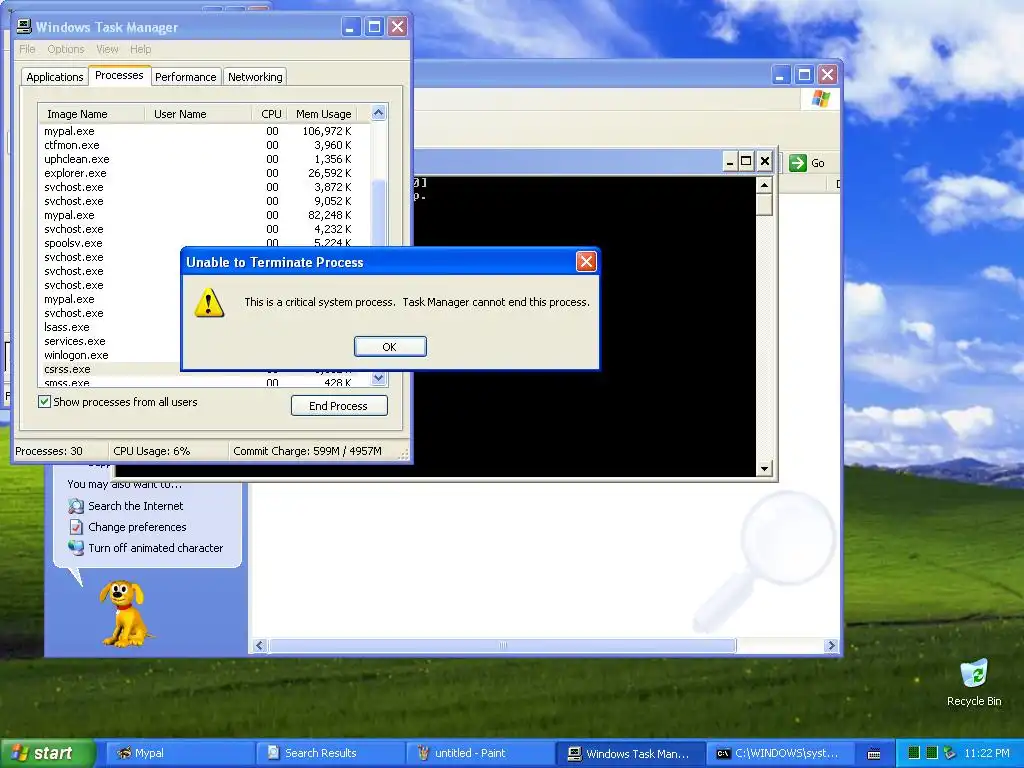Click the Task Manager title bar icon
This screenshot has height=768, width=1024.
click(24, 27)
